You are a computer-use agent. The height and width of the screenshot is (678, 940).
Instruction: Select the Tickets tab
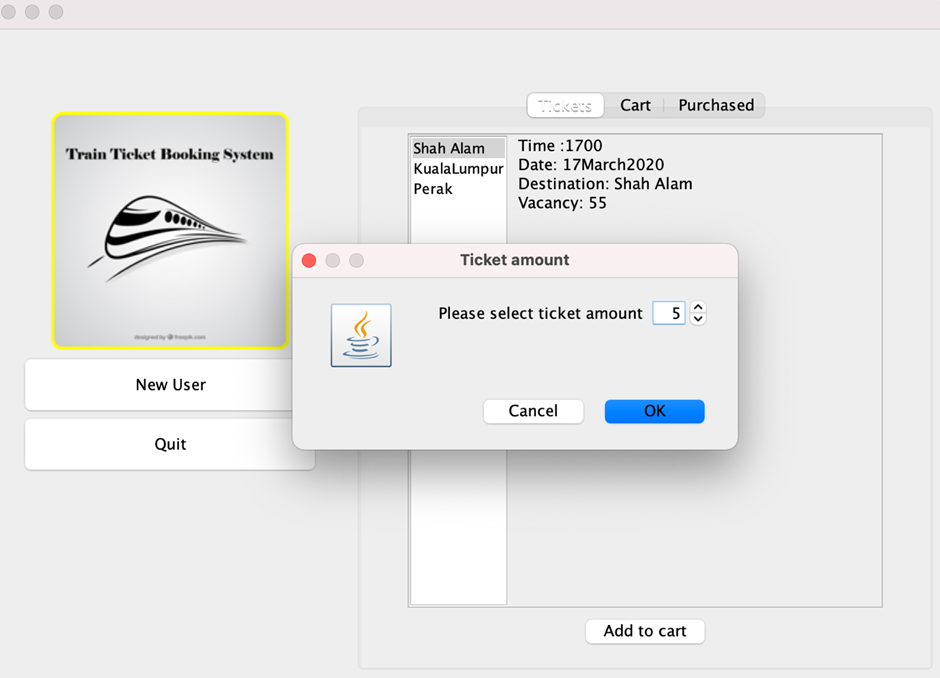(565, 105)
